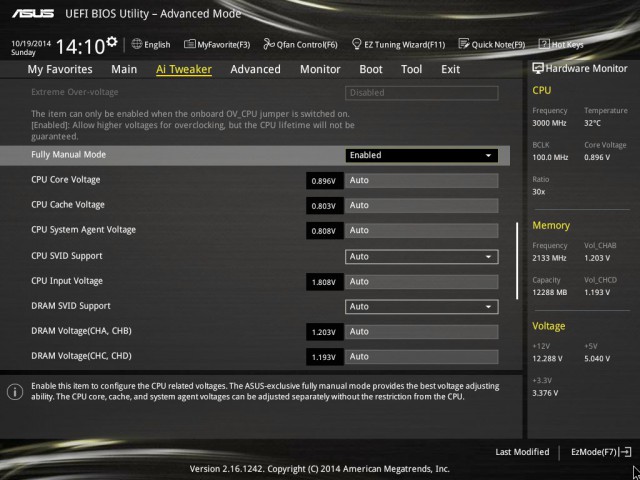This screenshot has width=640, height=480.
Task: Select CPU Input Voltage label
Action: (67, 281)
